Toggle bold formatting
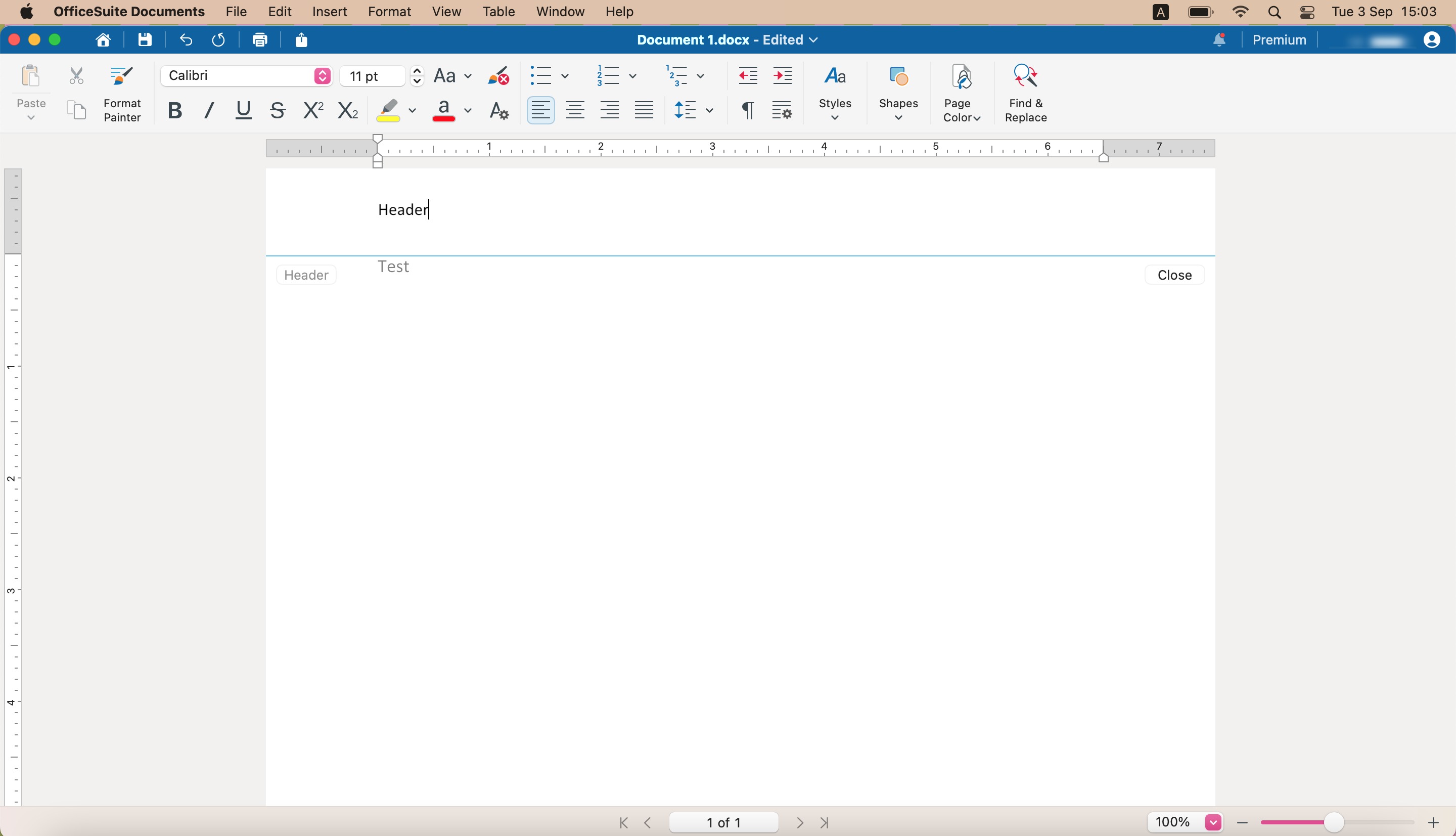 (174, 110)
